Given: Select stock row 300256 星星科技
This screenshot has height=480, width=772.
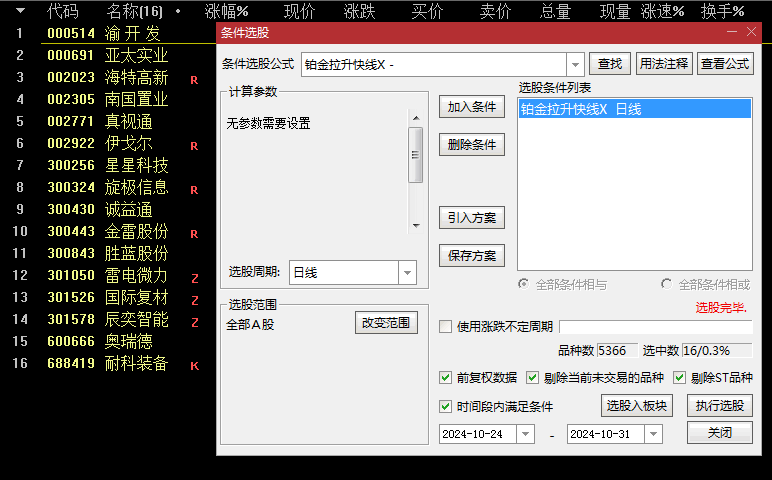Looking at the screenshot, I should [x=108, y=165].
